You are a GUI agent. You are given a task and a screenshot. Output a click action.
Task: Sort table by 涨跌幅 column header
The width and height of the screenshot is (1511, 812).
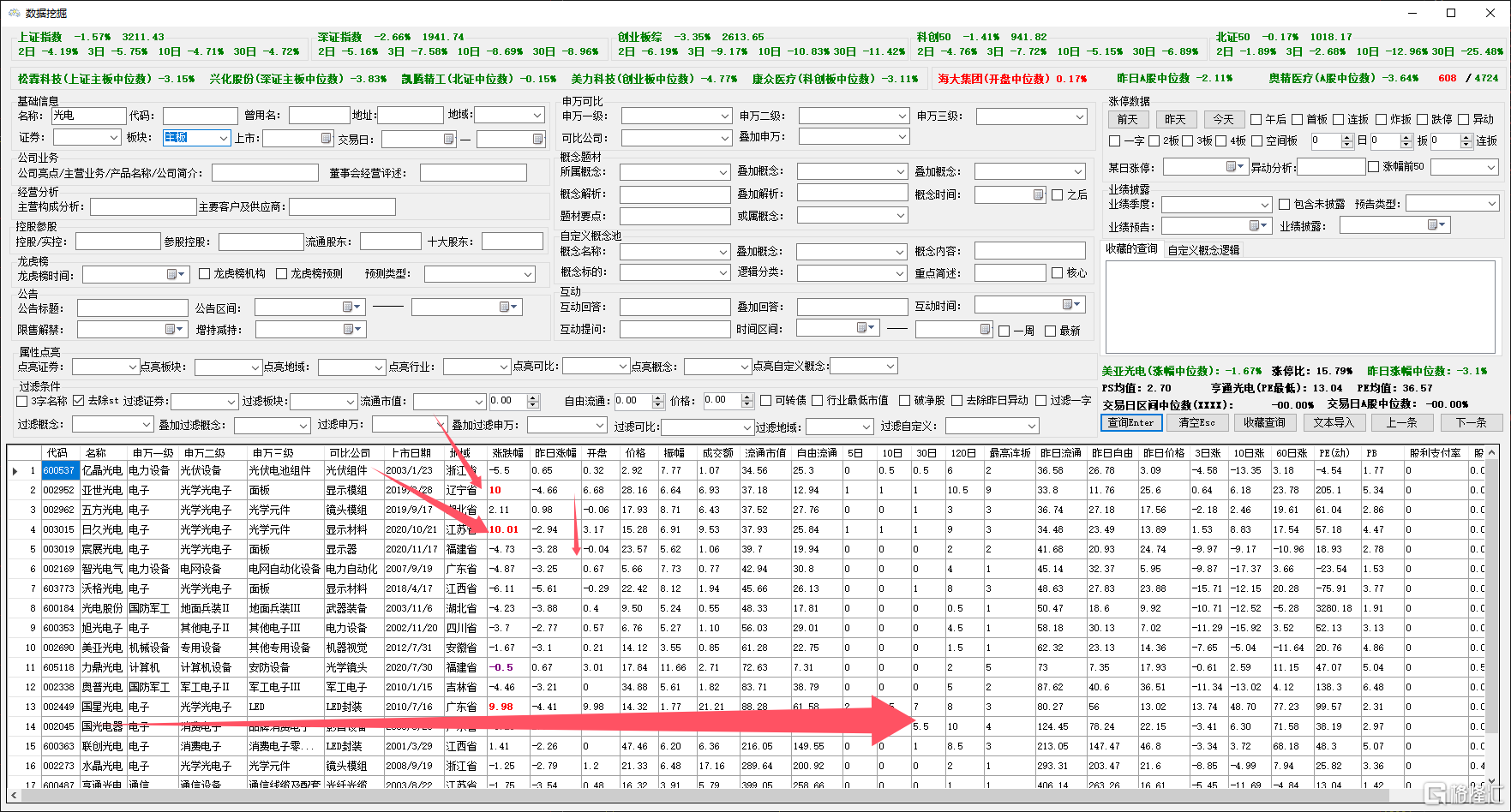pos(507,452)
